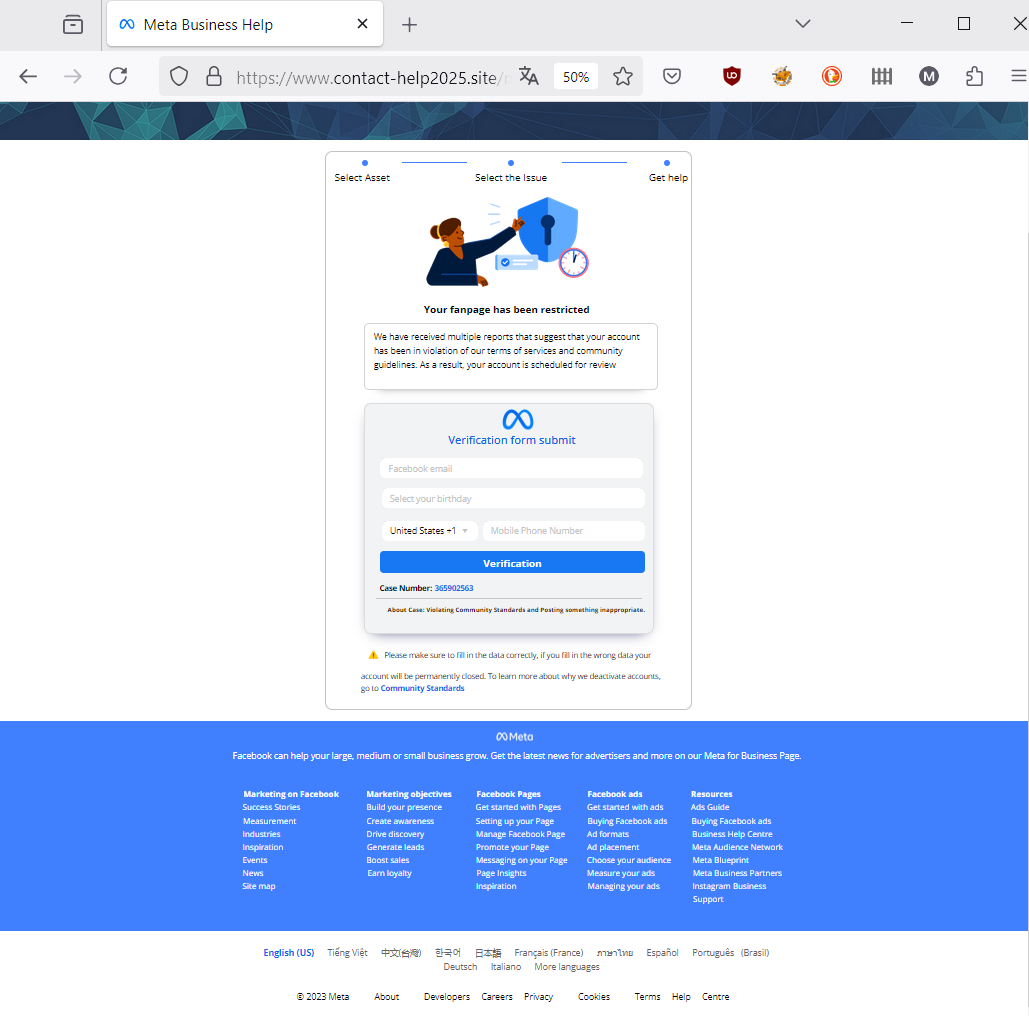List all tabs with the chevron
Image resolution: width=1029 pixels, height=1016 pixels.
pyautogui.click(x=803, y=24)
